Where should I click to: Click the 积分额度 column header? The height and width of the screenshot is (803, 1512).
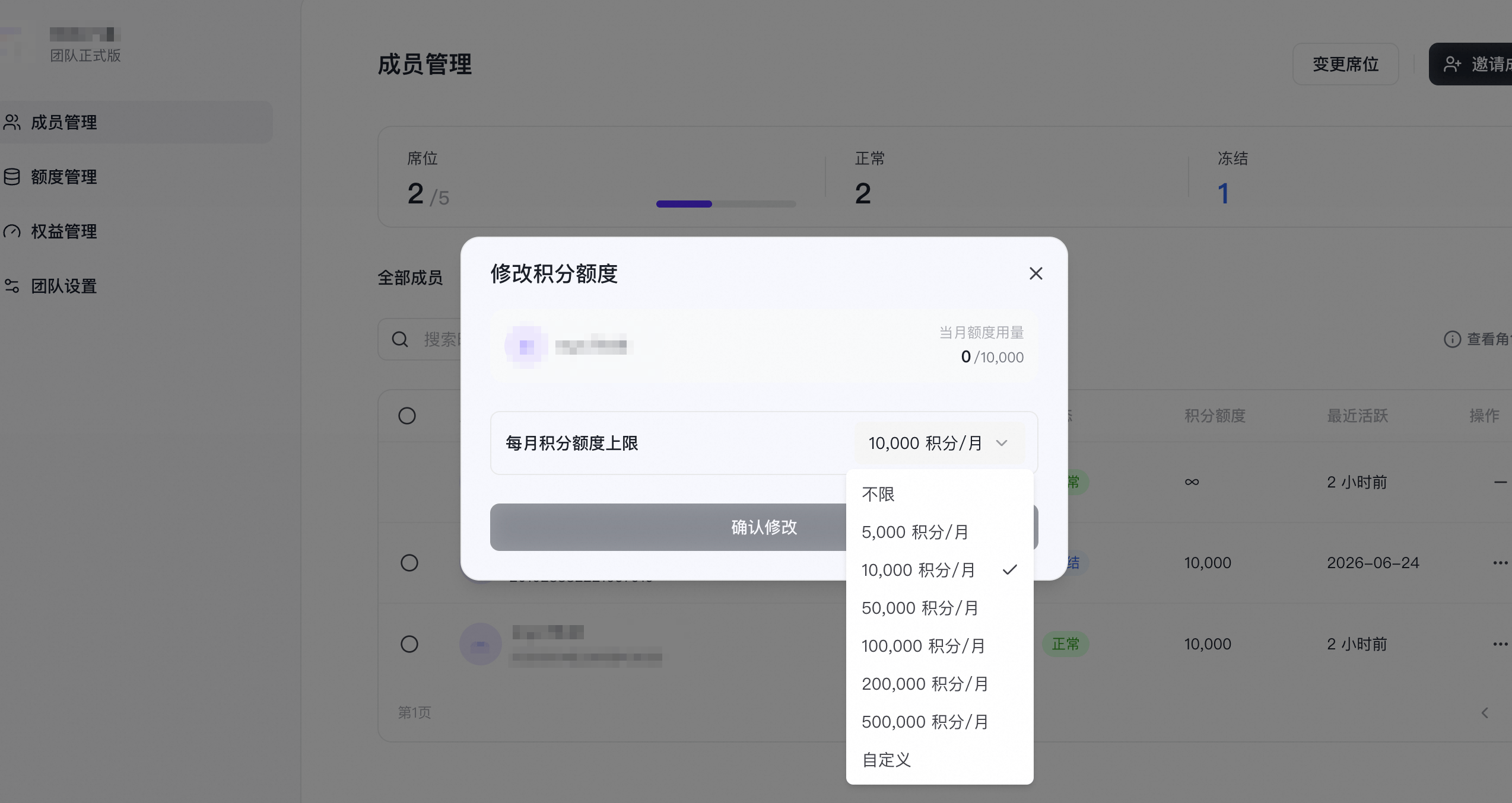click(1215, 416)
